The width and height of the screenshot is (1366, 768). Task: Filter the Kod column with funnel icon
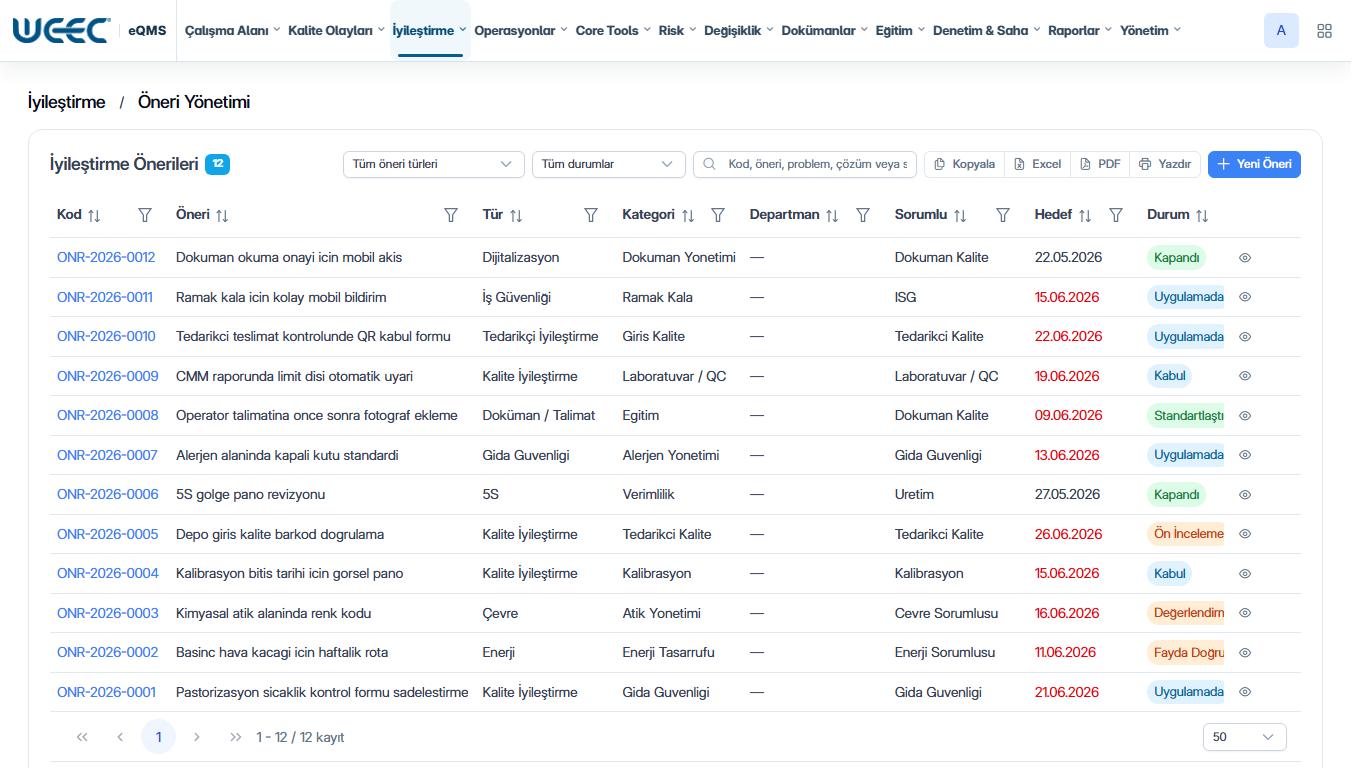pos(145,215)
